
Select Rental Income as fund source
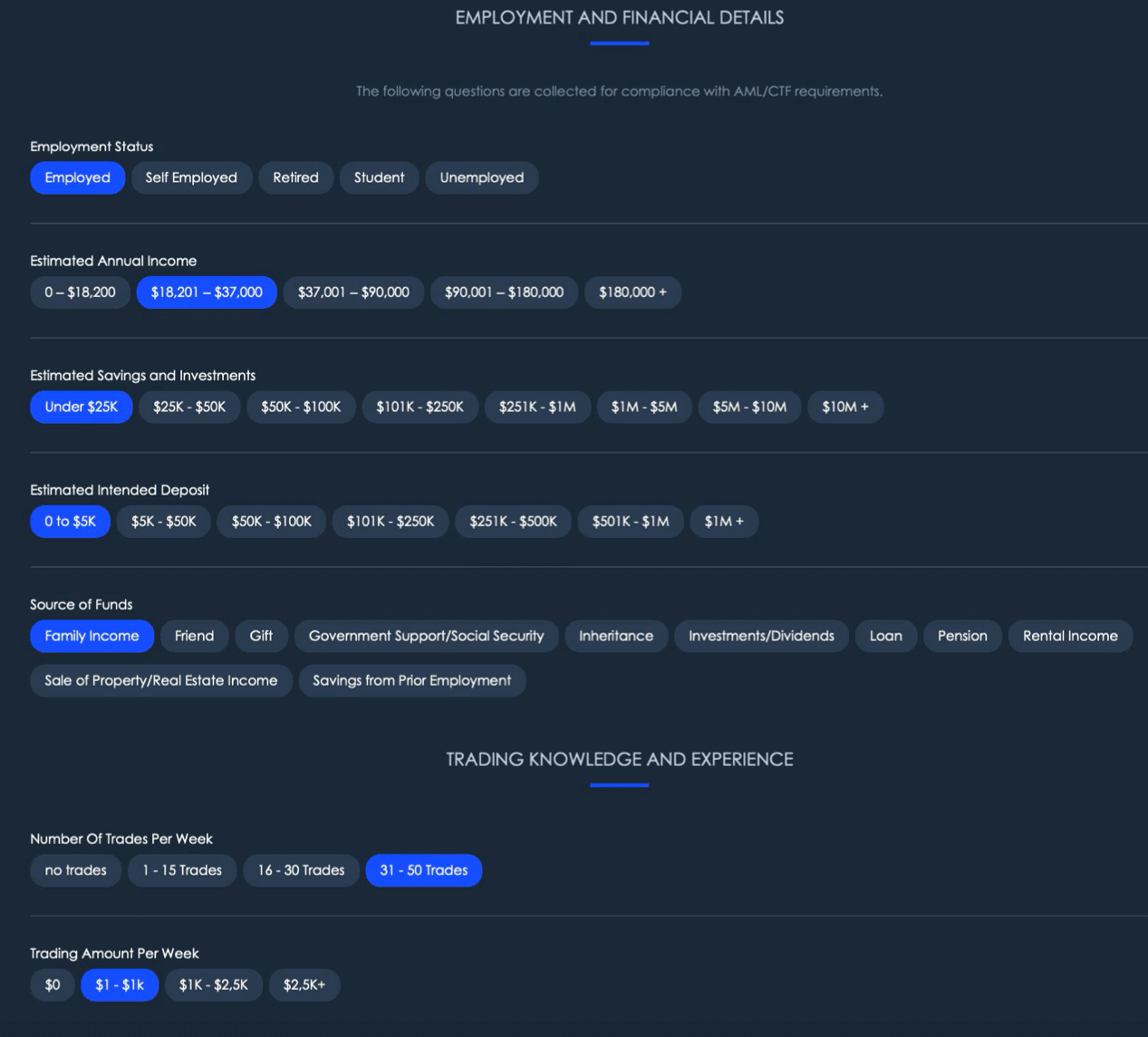pos(1070,636)
